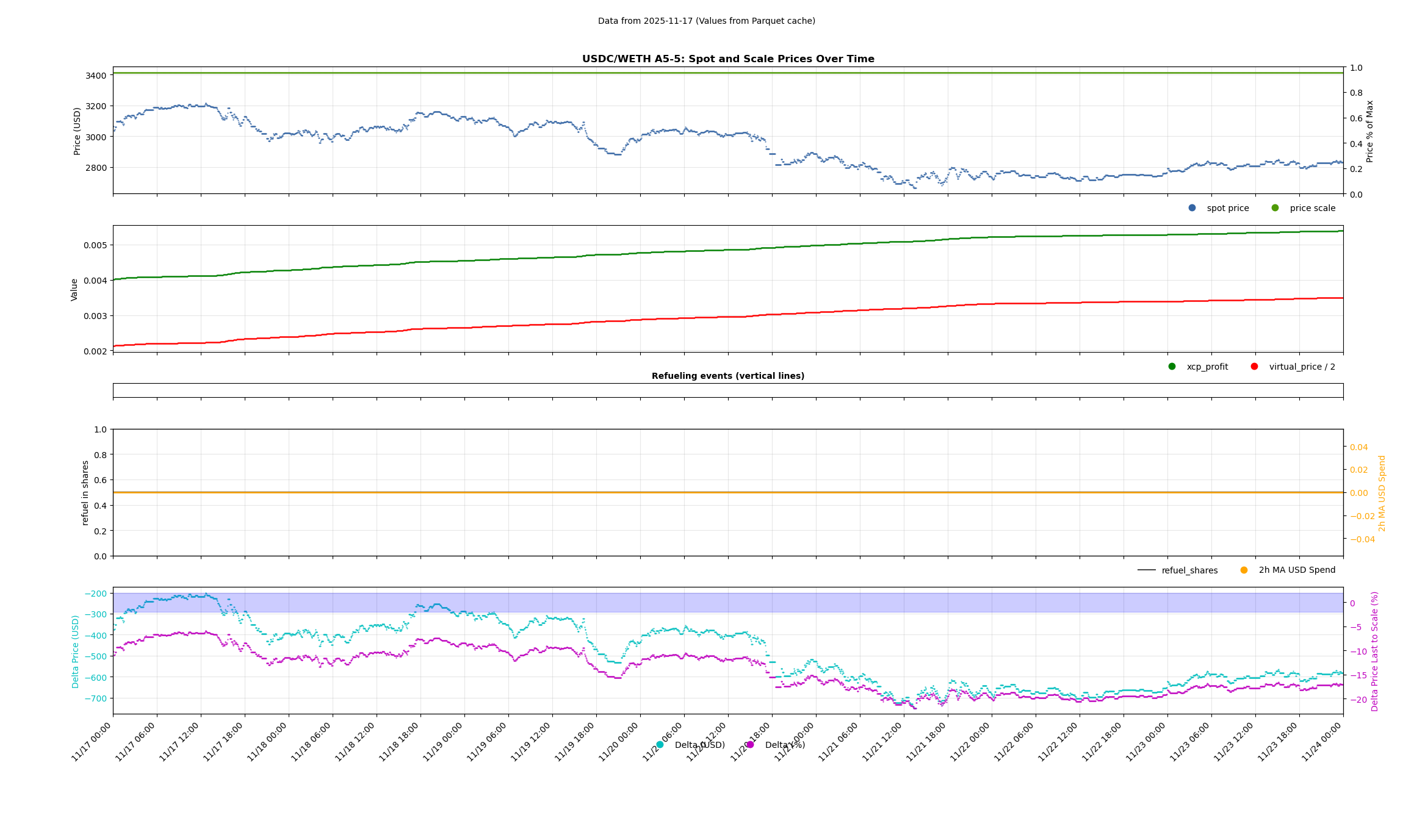Click the magenta Delta (%) legend marker
This screenshot has width=1414, height=840.
pos(750,745)
